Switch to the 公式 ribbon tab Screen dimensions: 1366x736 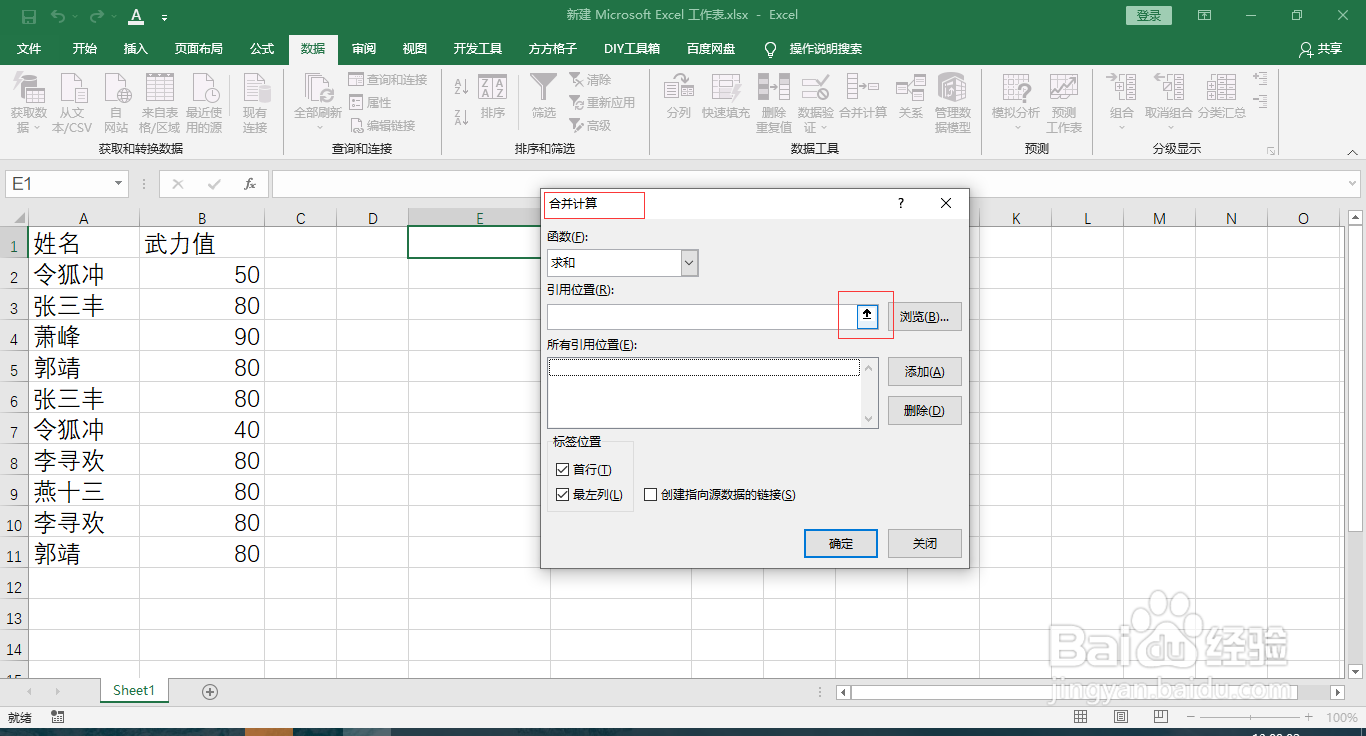(x=261, y=48)
